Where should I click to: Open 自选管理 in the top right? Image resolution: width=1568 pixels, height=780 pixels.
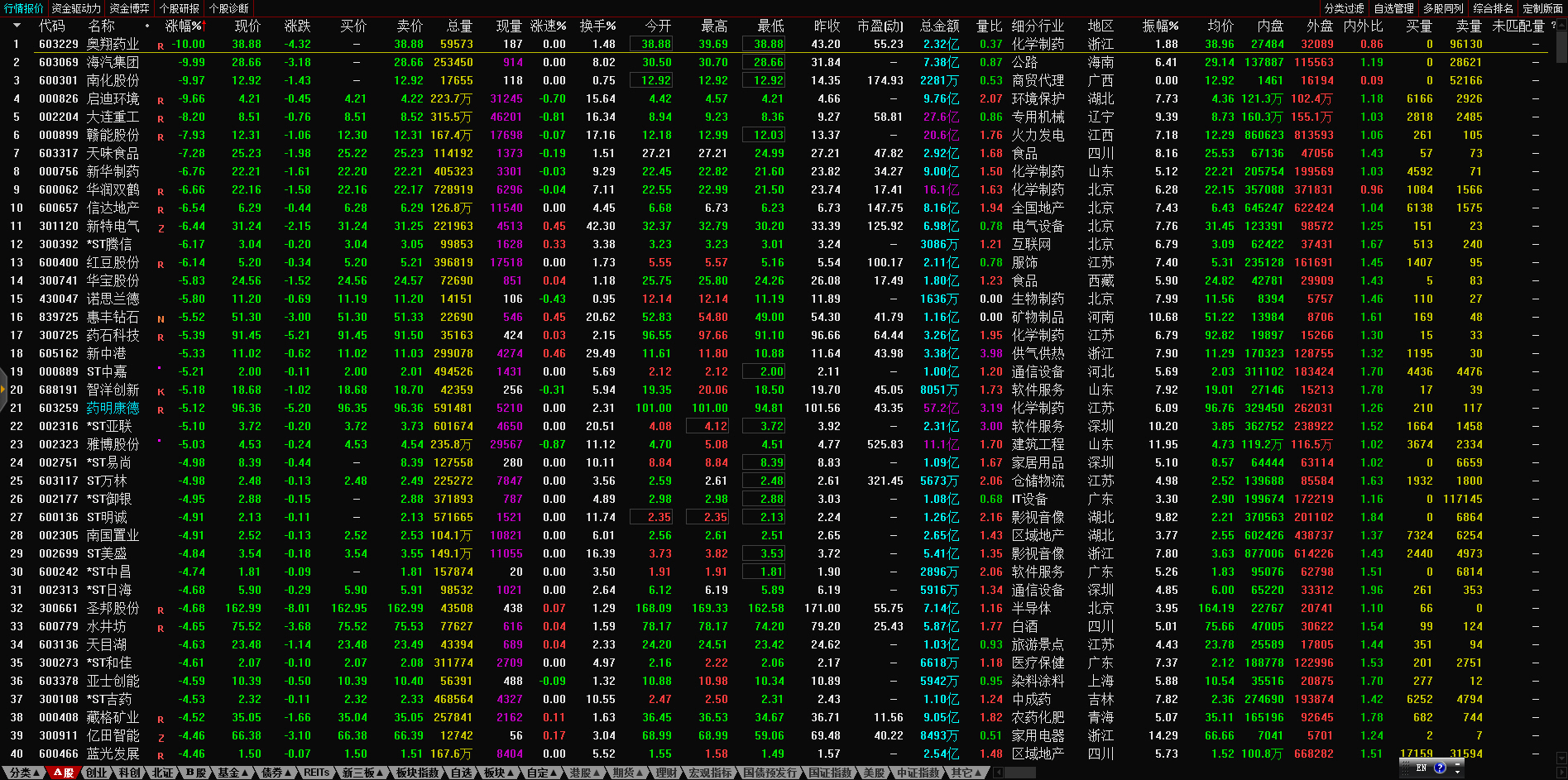(1393, 8)
